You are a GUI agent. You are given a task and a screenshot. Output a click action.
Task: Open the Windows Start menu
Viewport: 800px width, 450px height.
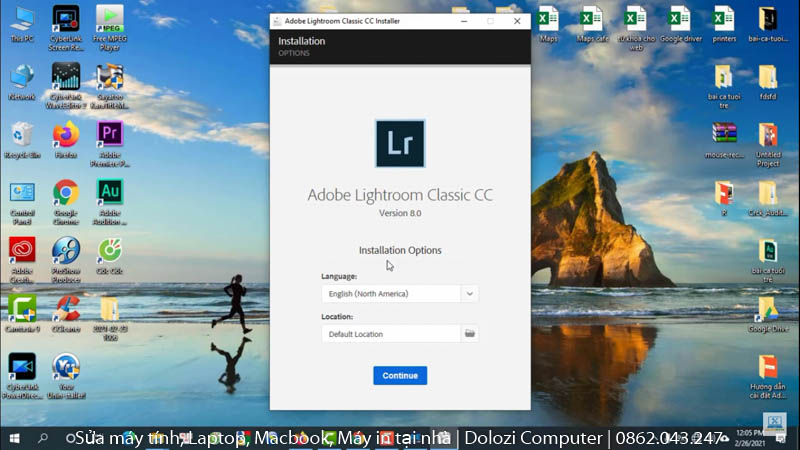(x=14, y=438)
